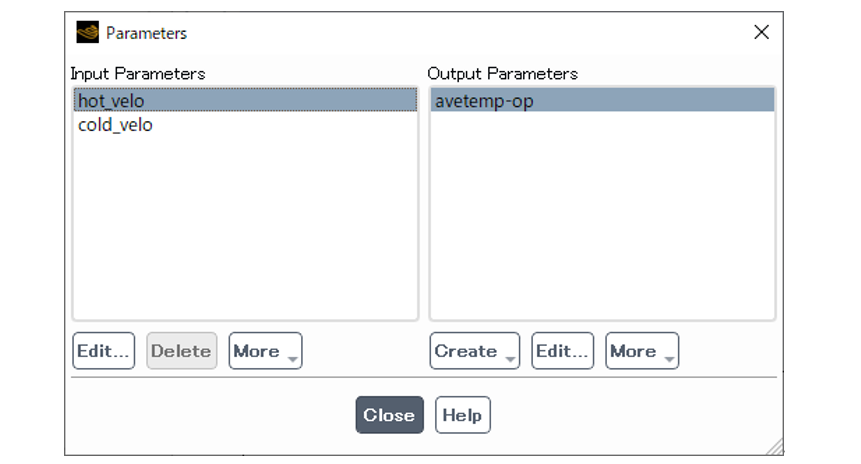
Task: Select hot_velo in Input Parameters
Action: (244, 100)
